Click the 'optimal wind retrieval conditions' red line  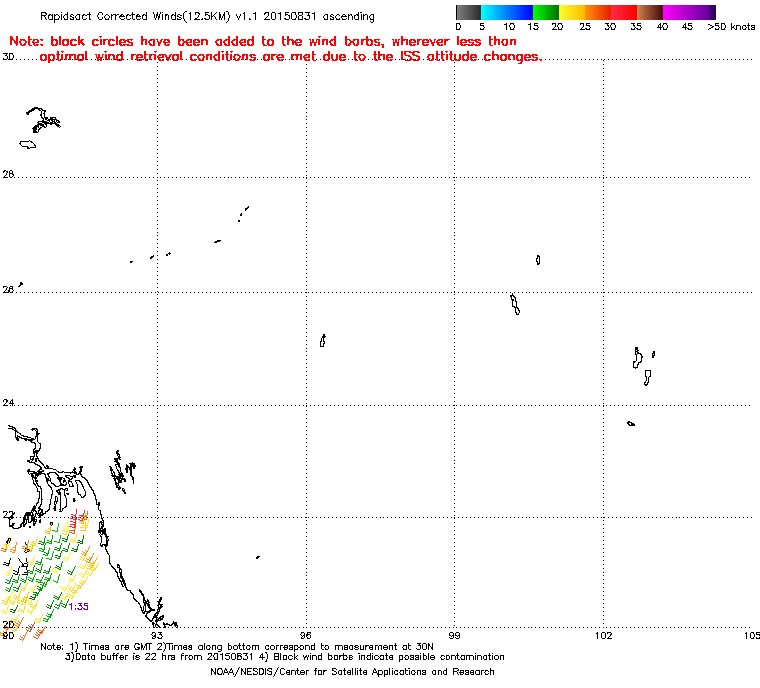click(x=291, y=57)
